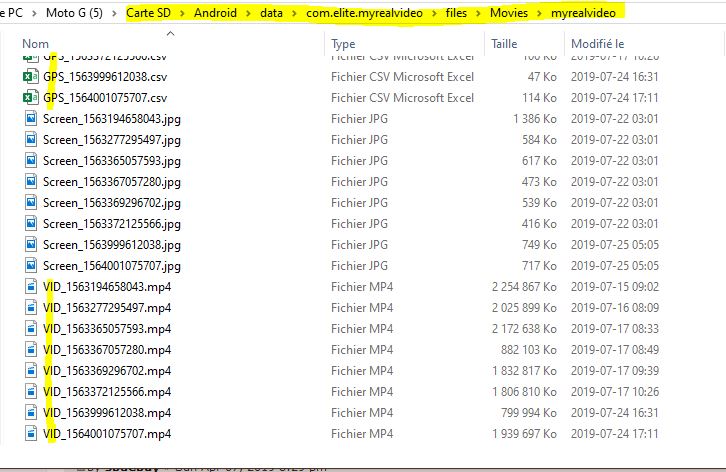726x472 pixels.
Task: Sort by Modifié le column header
Action: click(x=597, y=45)
